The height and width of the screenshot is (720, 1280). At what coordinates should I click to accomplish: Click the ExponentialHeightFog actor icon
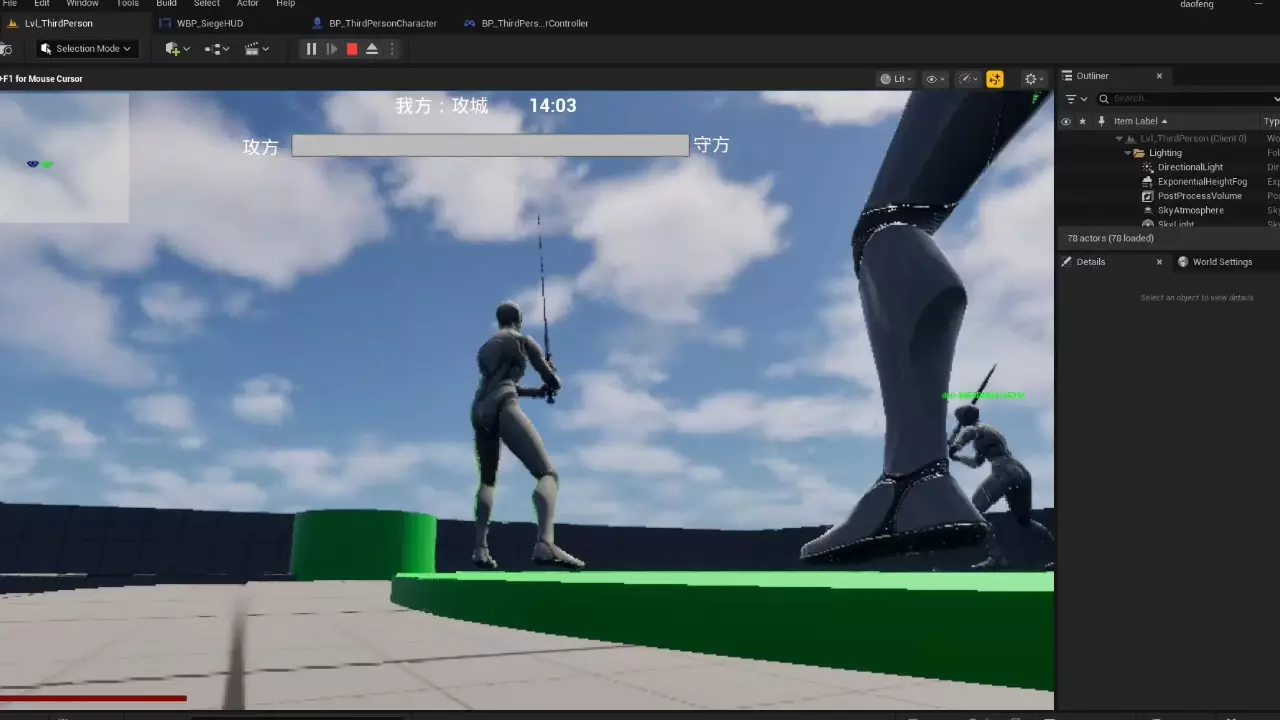tap(1149, 182)
